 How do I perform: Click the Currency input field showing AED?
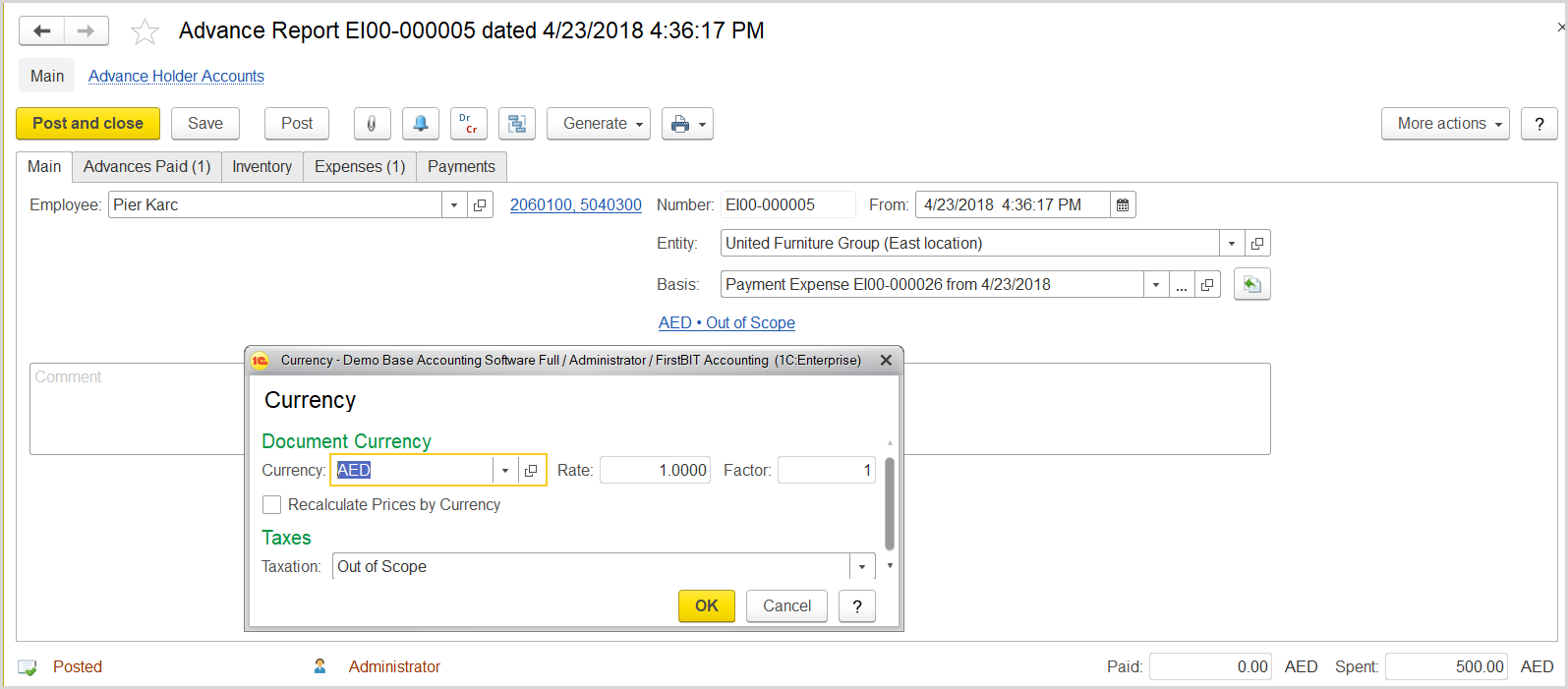coord(412,470)
